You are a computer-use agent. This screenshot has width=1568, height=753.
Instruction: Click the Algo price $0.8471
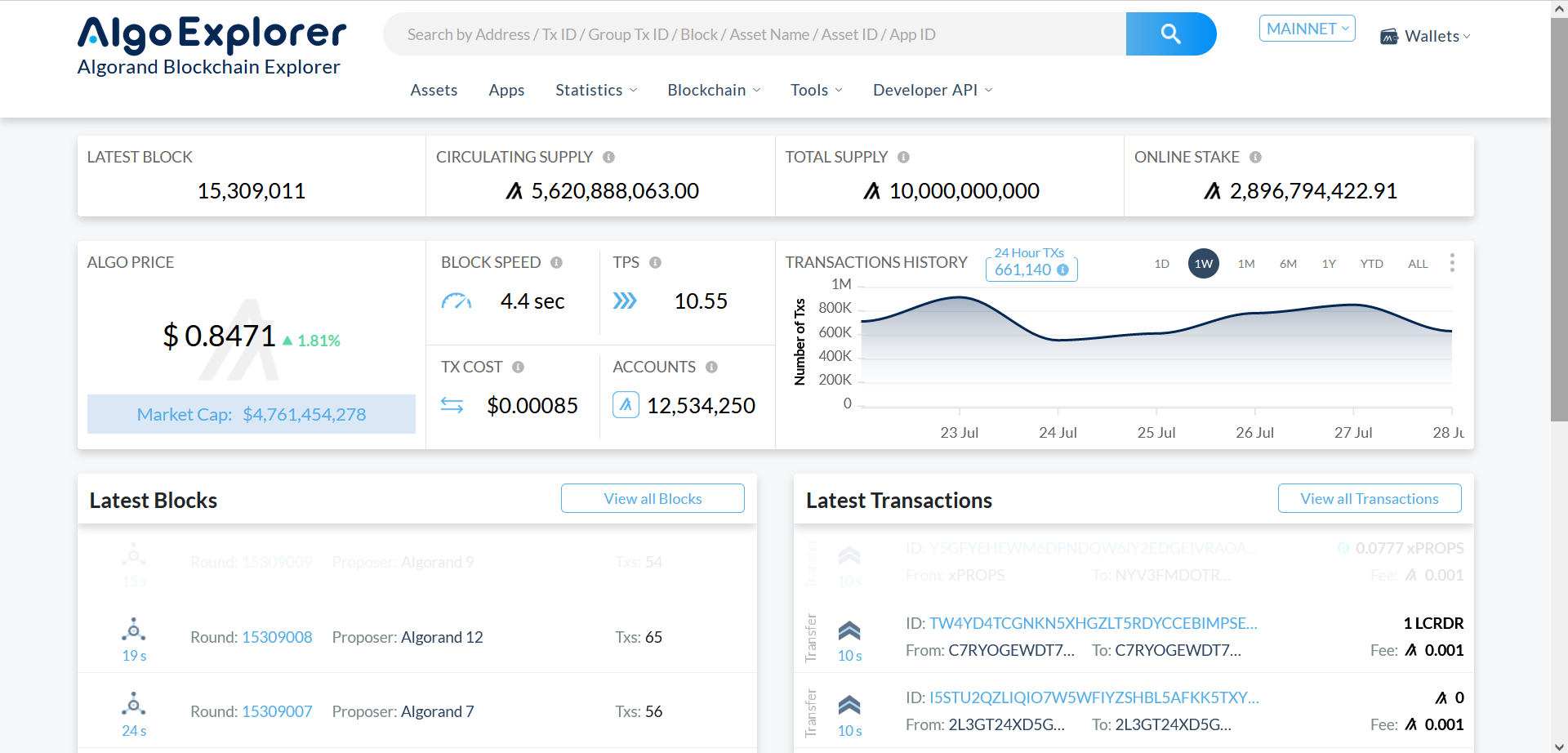(220, 336)
